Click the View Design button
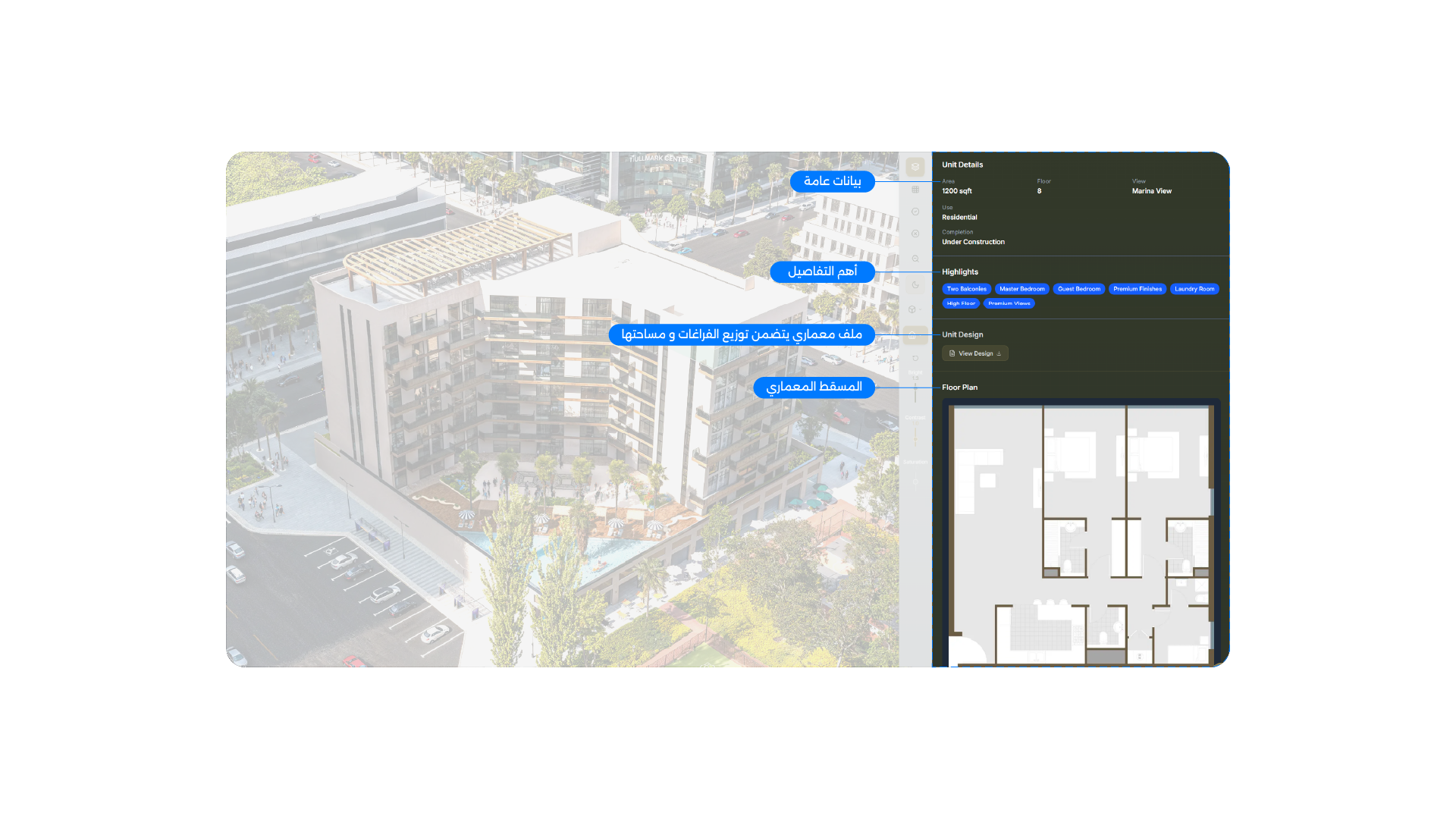 click(x=974, y=353)
